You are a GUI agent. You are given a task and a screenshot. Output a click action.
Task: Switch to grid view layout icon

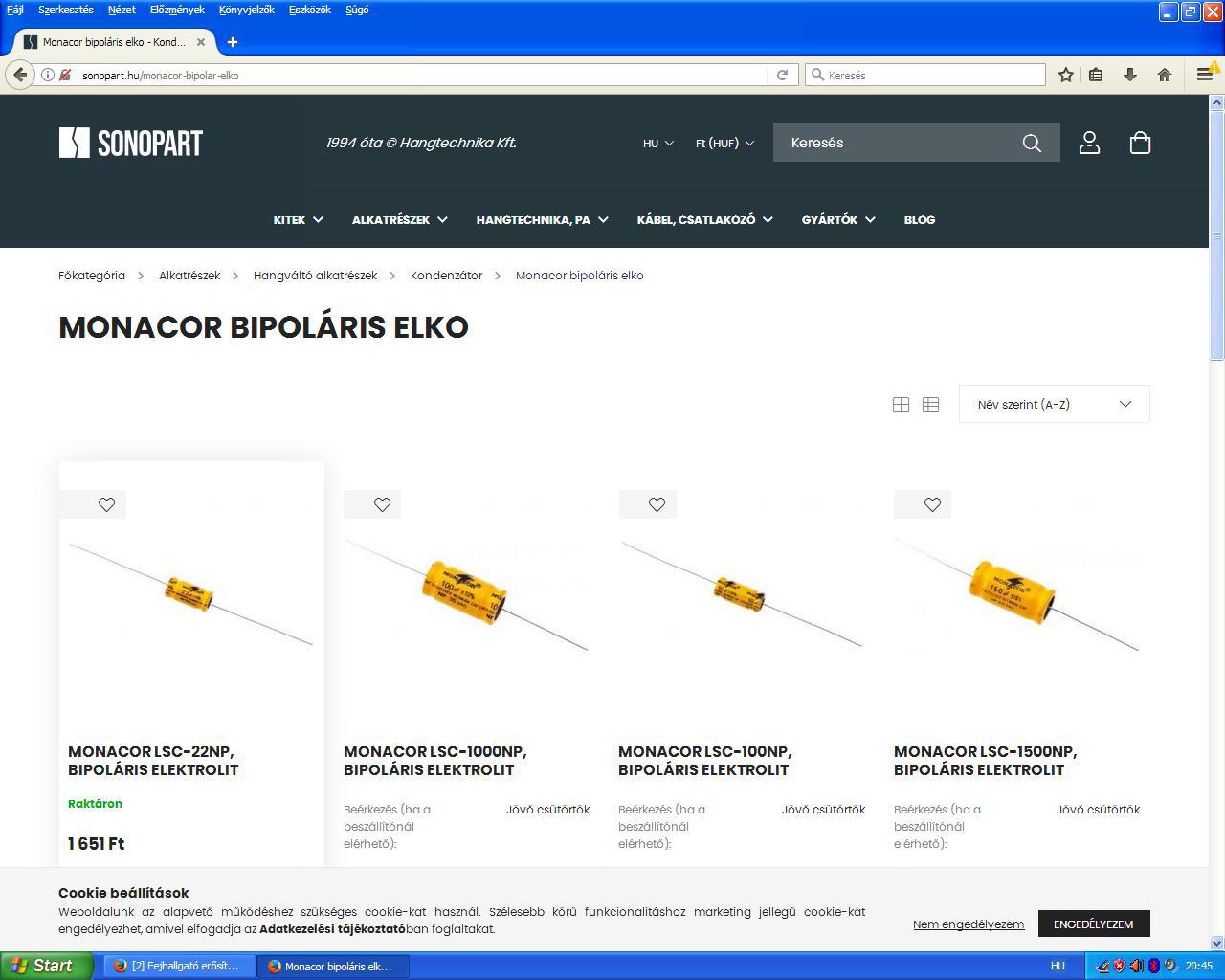(901, 405)
